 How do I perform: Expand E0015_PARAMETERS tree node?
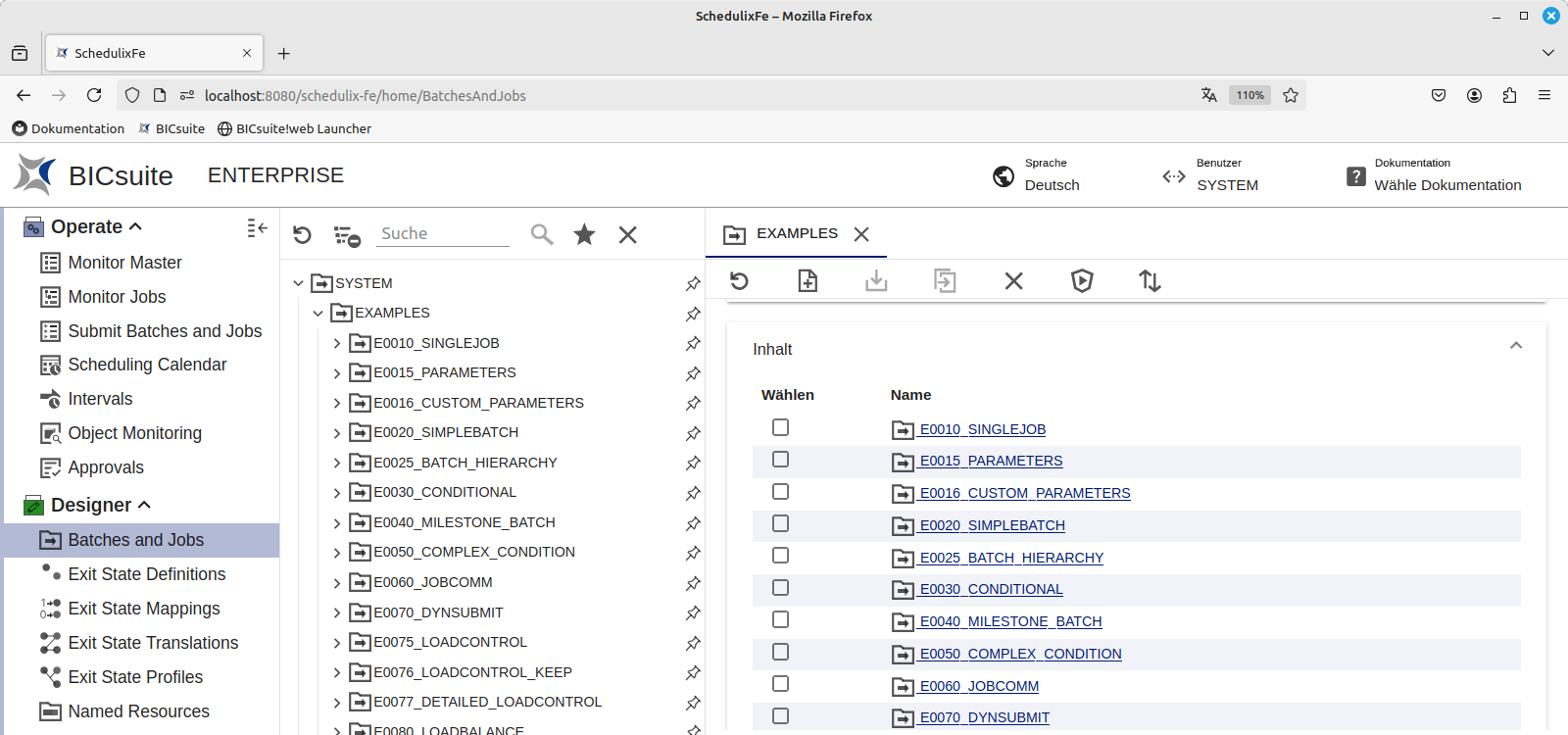[x=337, y=373]
